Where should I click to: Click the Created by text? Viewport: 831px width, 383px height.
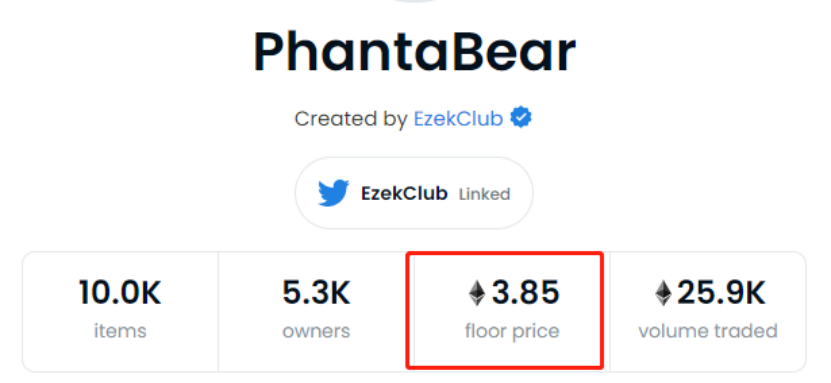[x=350, y=119]
